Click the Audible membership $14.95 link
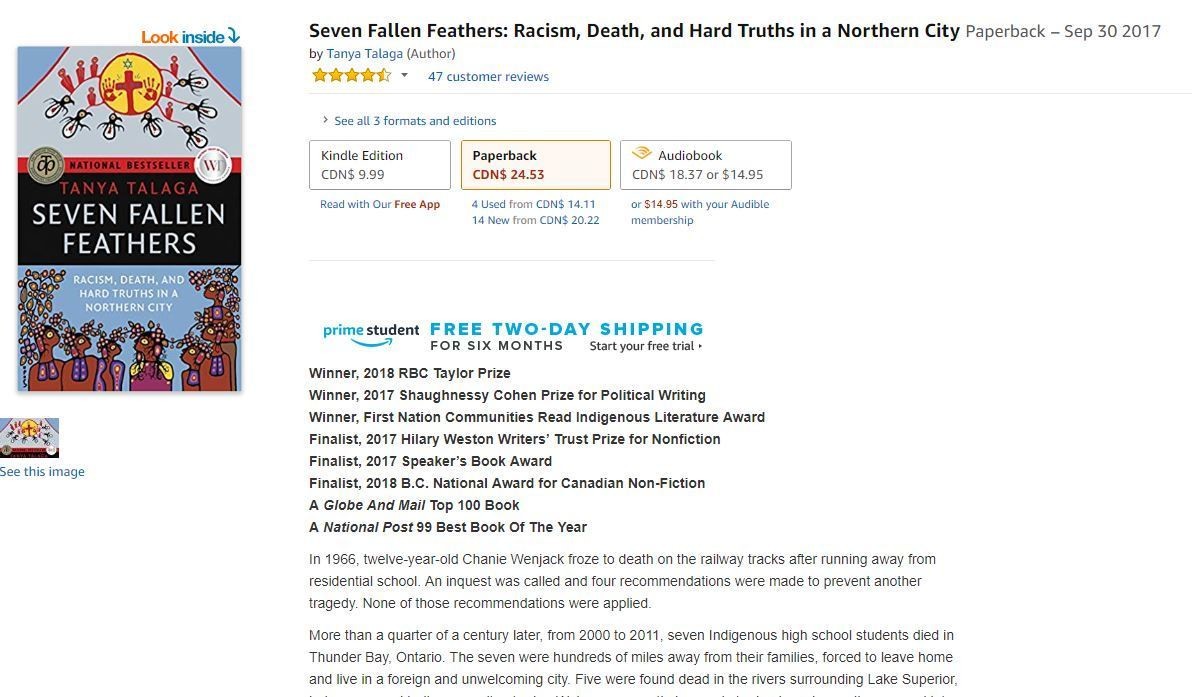1192x697 pixels. [700, 212]
